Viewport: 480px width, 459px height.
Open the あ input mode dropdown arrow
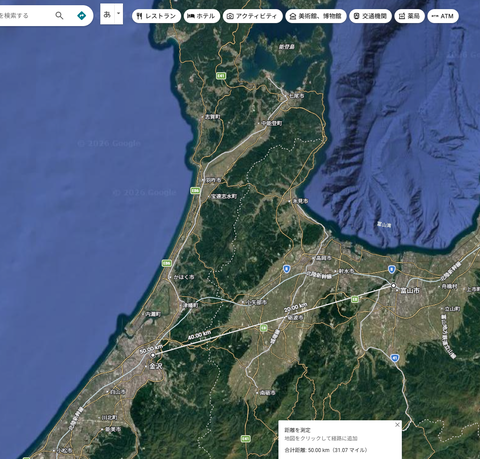pyautogui.click(x=119, y=14)
